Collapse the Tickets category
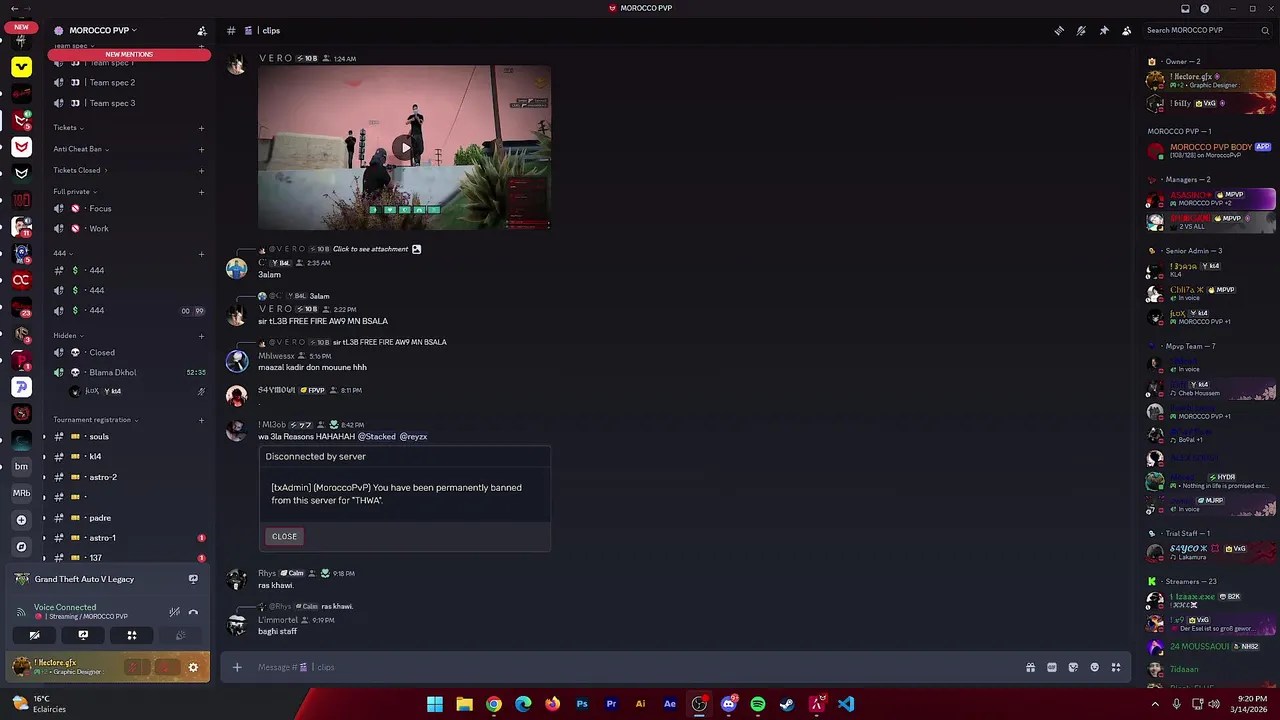1280x720 pixels. 69,128
